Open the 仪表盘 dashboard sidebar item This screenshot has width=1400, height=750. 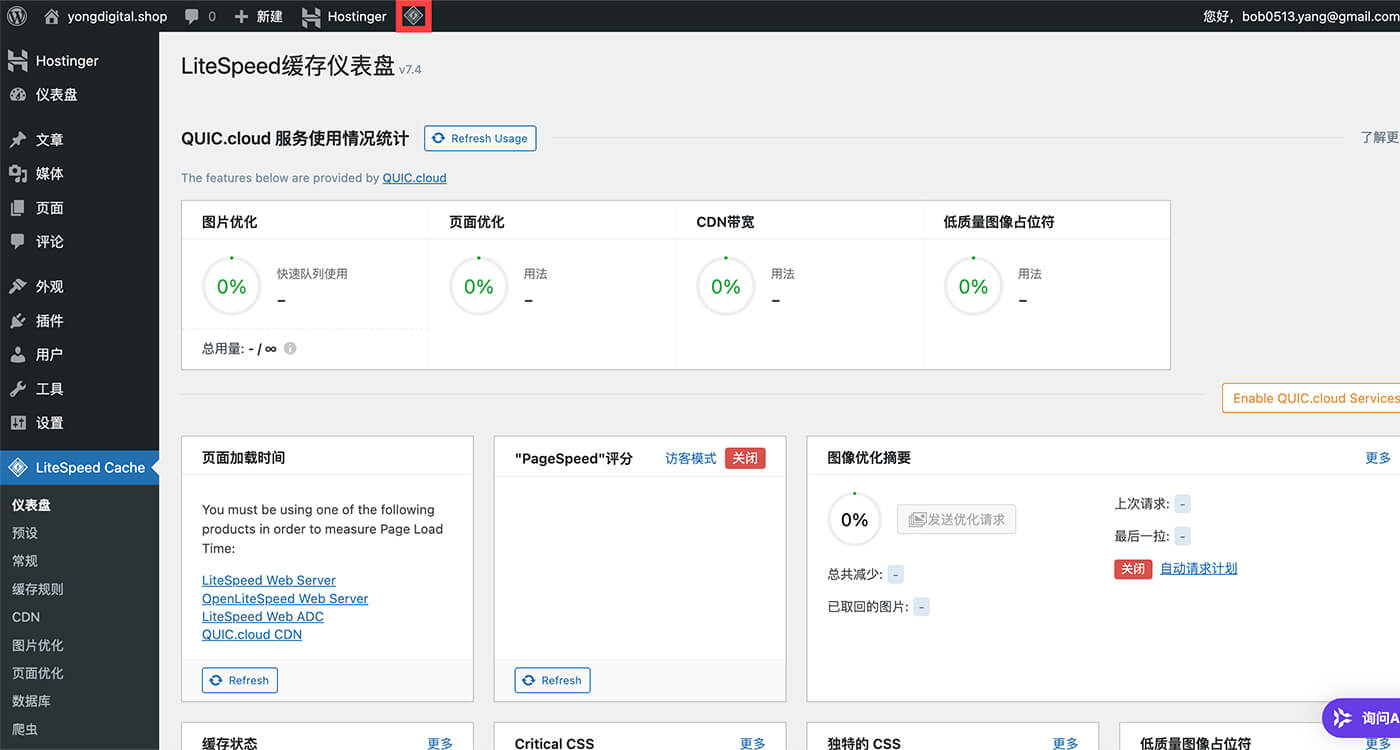click(79, 94)
